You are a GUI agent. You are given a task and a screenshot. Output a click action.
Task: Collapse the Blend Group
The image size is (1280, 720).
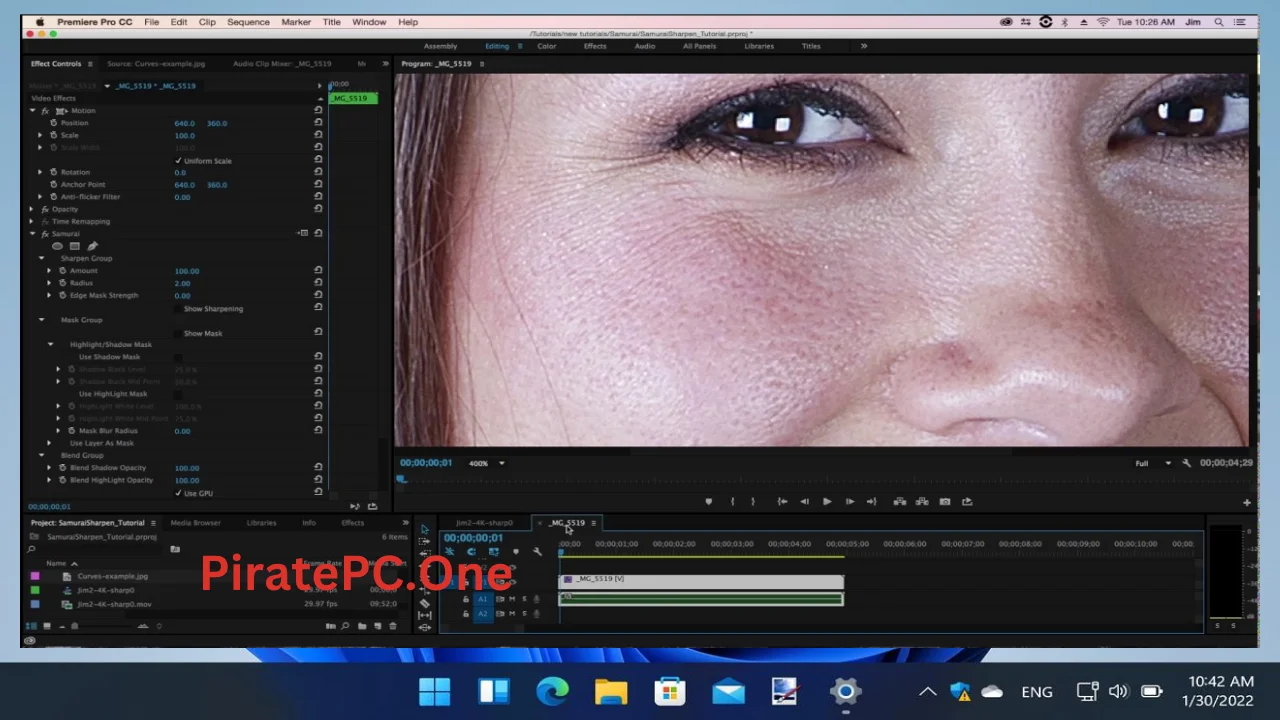point(41,455)
